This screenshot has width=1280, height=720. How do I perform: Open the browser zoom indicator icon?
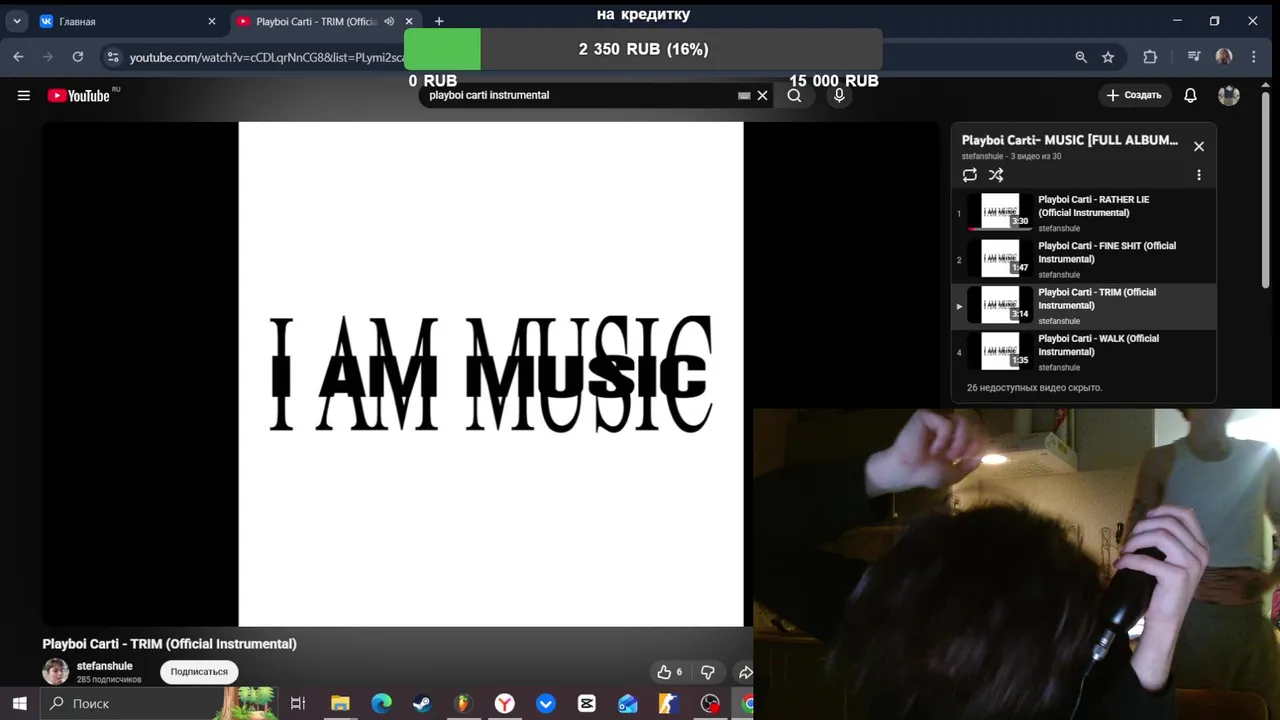(1081, 57)
